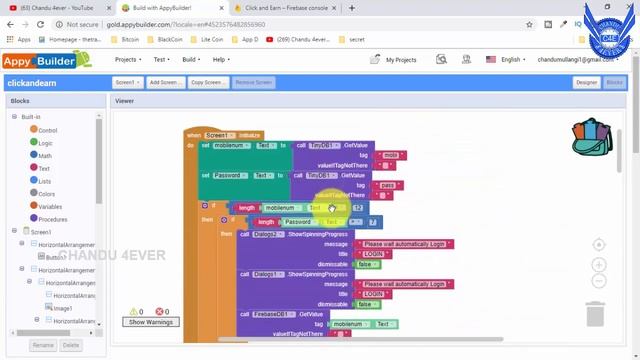Select the Colors blocks category
This screenshot has height=360, width=640.
42,193
